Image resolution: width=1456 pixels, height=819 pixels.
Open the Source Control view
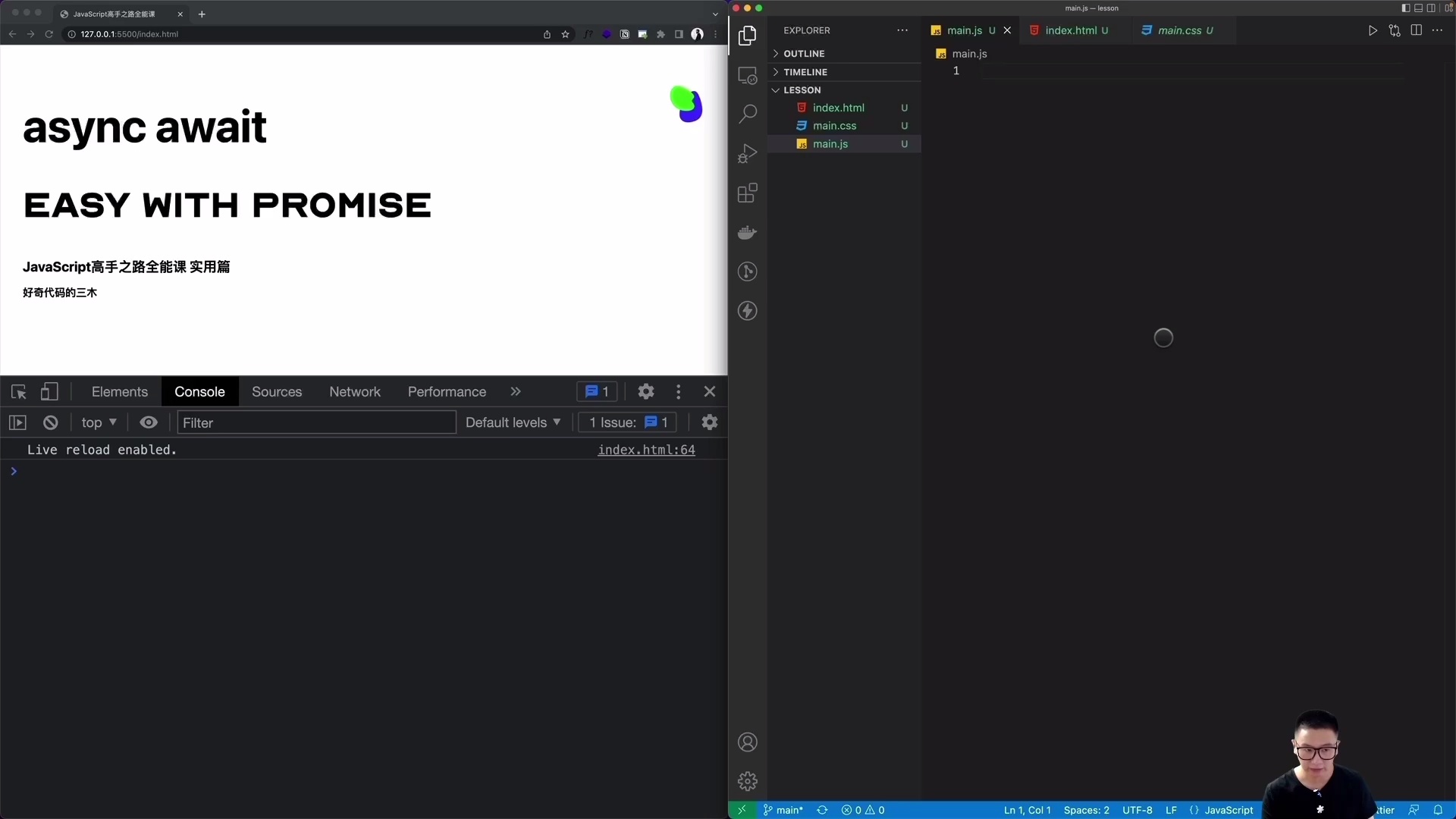click(748, 271)
